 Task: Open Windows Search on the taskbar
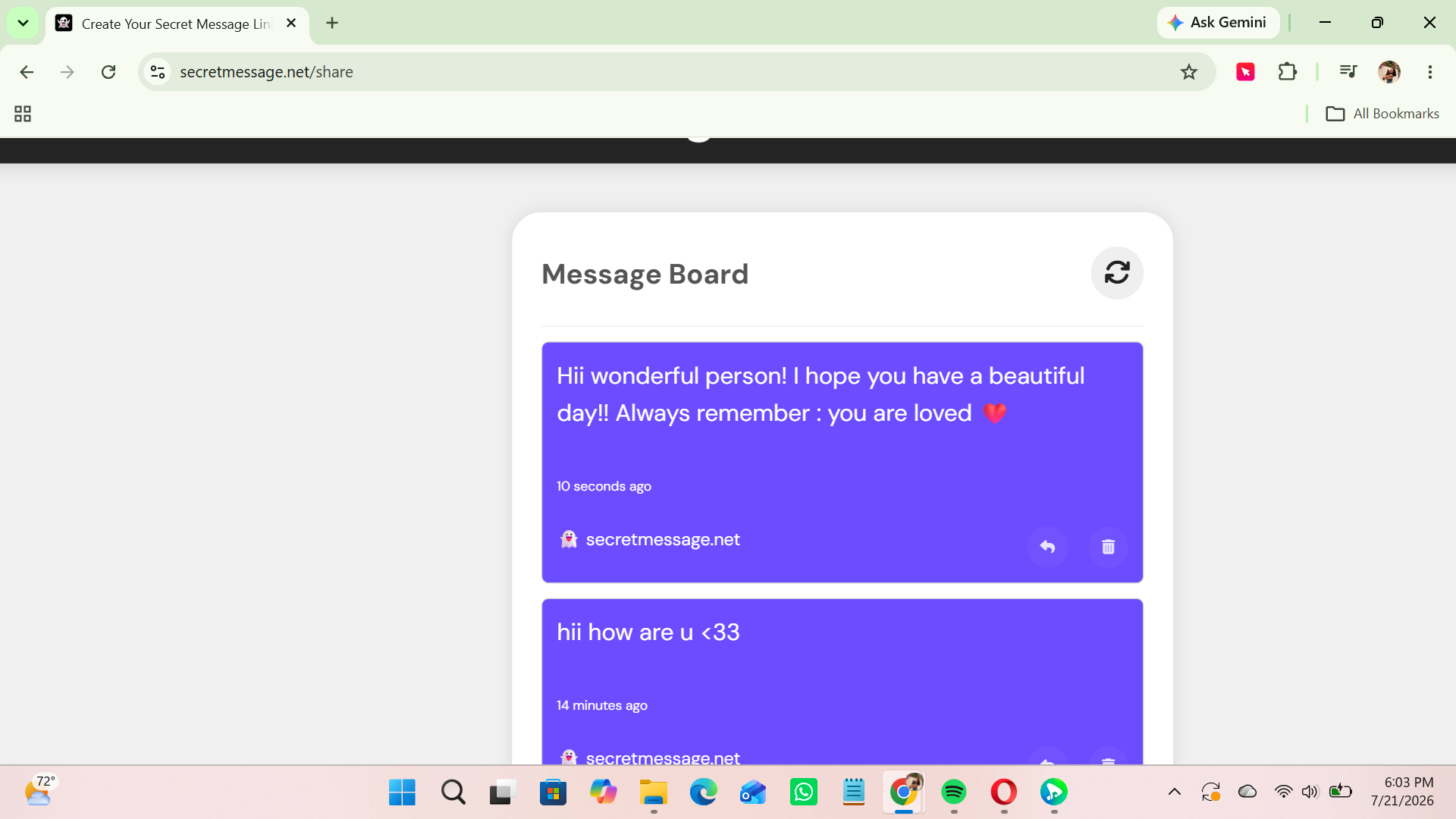453,792
